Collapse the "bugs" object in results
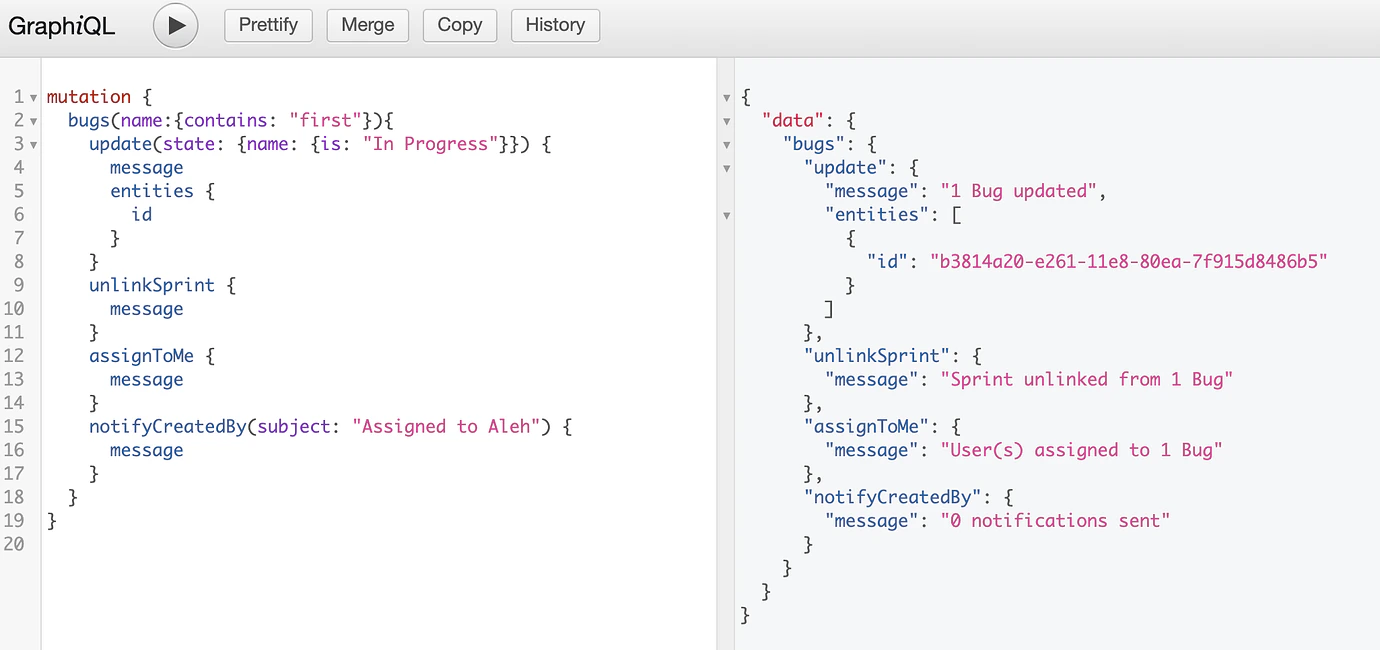This screenshot has width=1380, height=650. pos(727,145)
